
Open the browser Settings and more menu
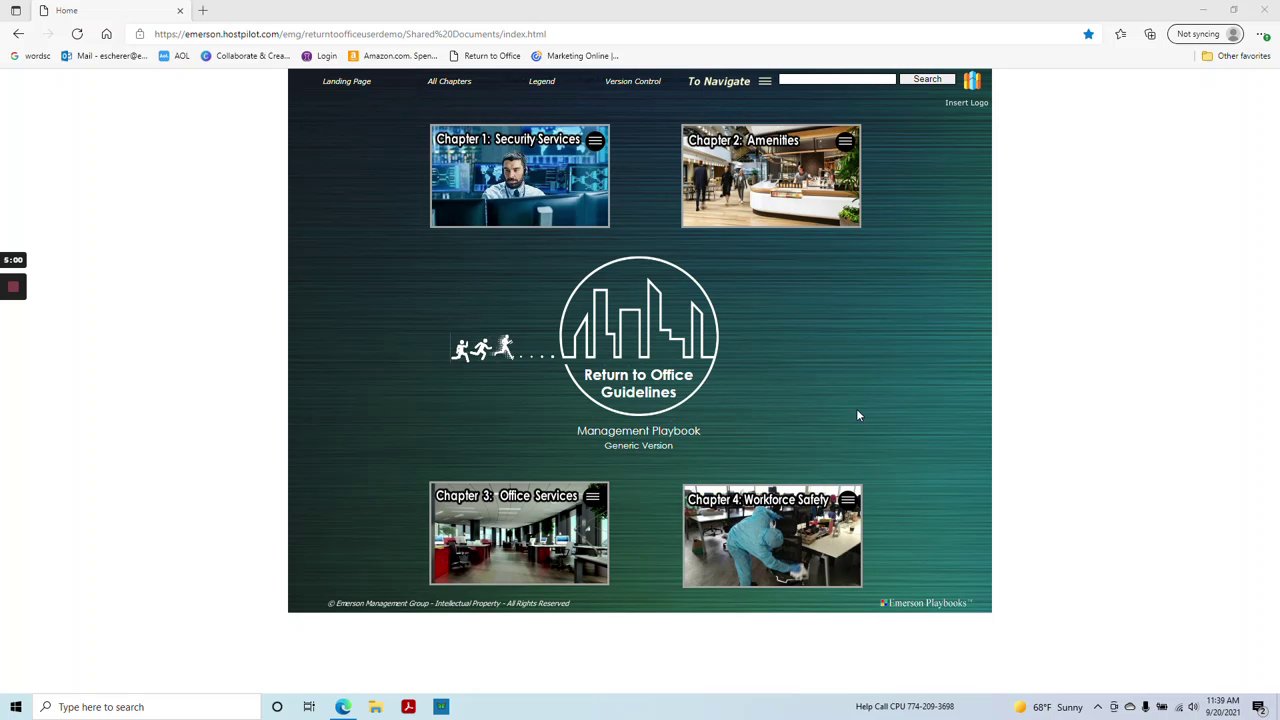(1262, 34)
